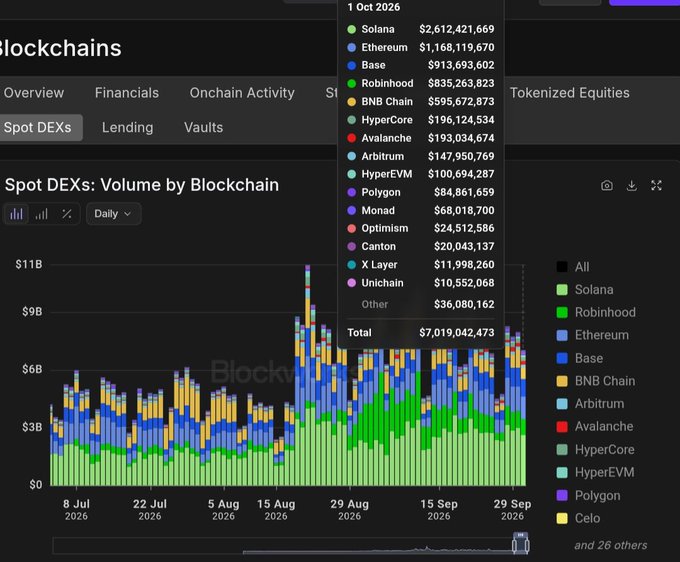Open the Onchain Activity tab
This screenshot has width=680, height=562.
coord(242,93)
